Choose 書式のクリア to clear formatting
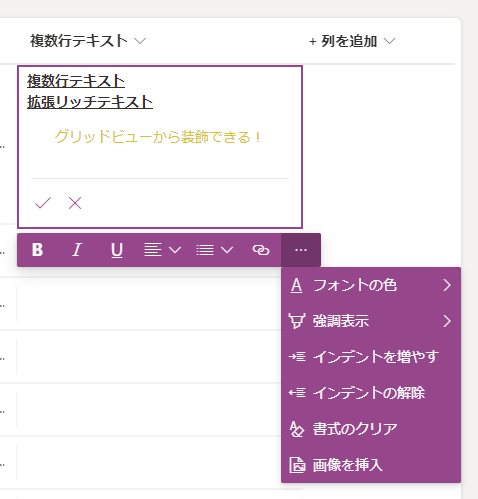This screenshot has height=499, width=478. 371,429
